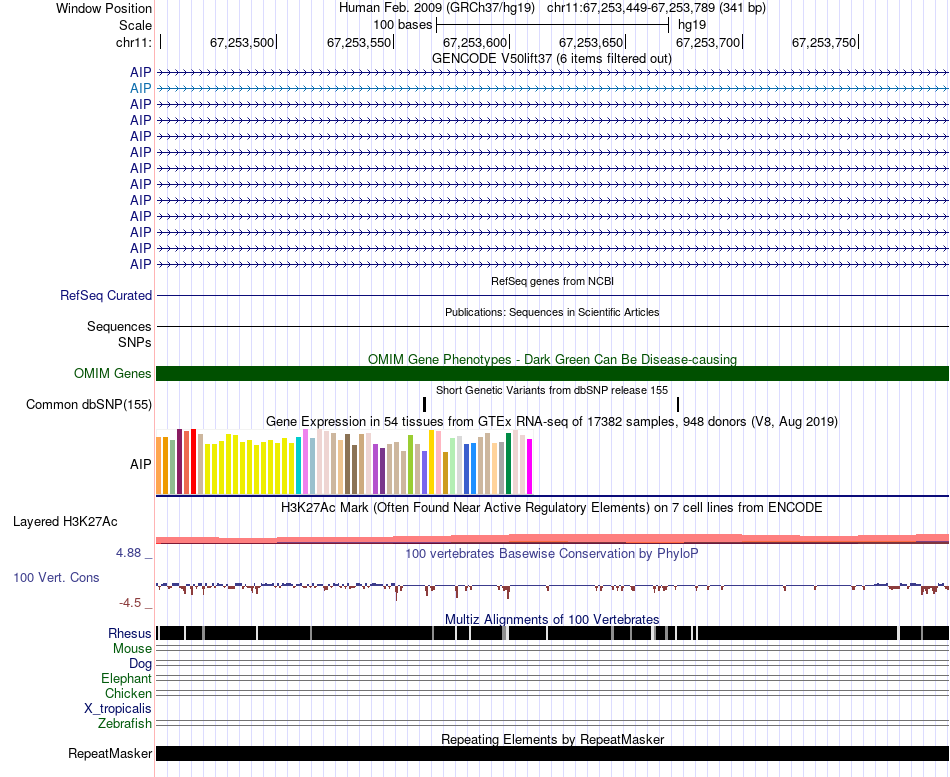Select the light-blue AIP transcript label
950x777 pixels.
[x=141, y=88]
